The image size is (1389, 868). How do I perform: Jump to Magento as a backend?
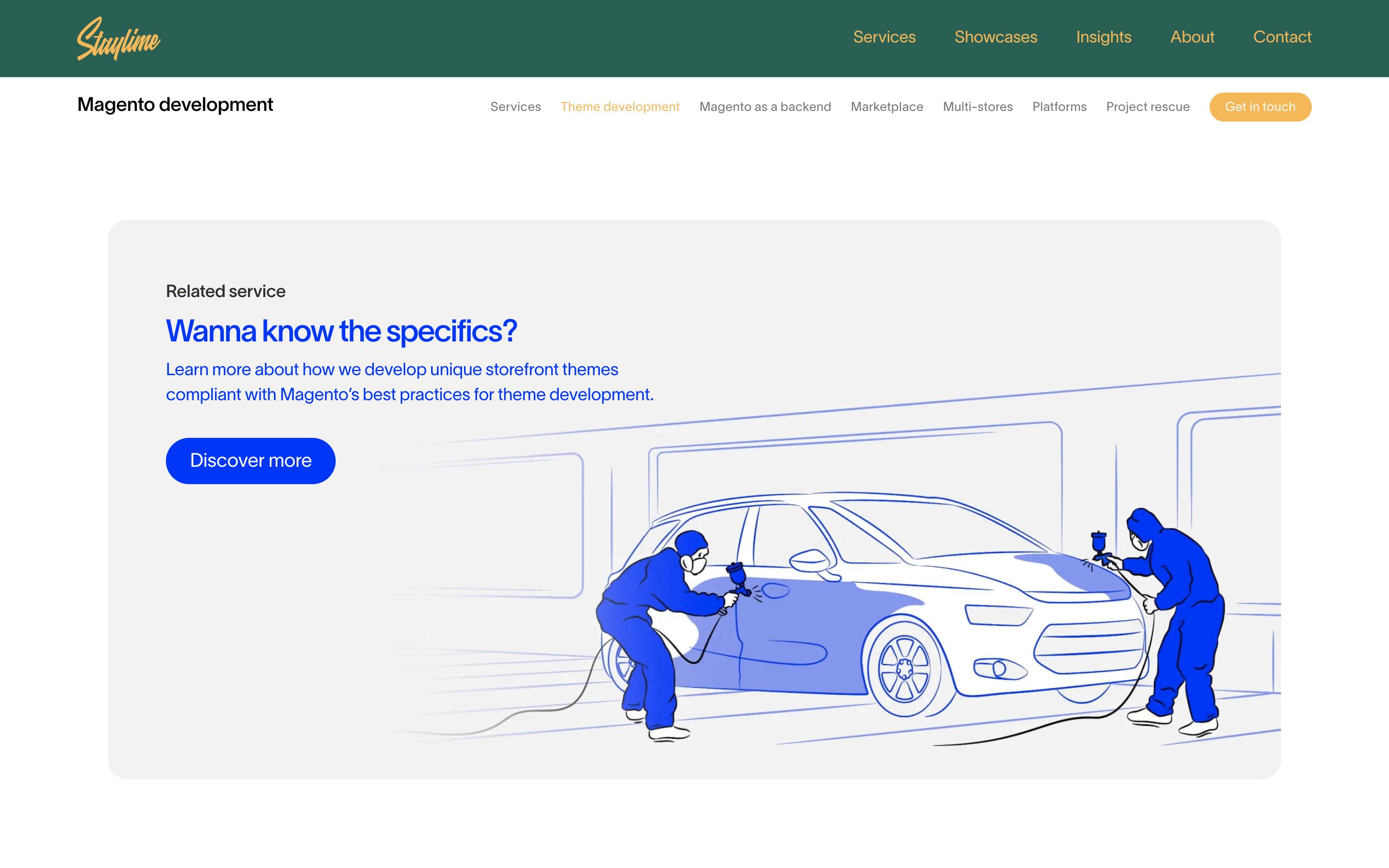pos(764,107)
